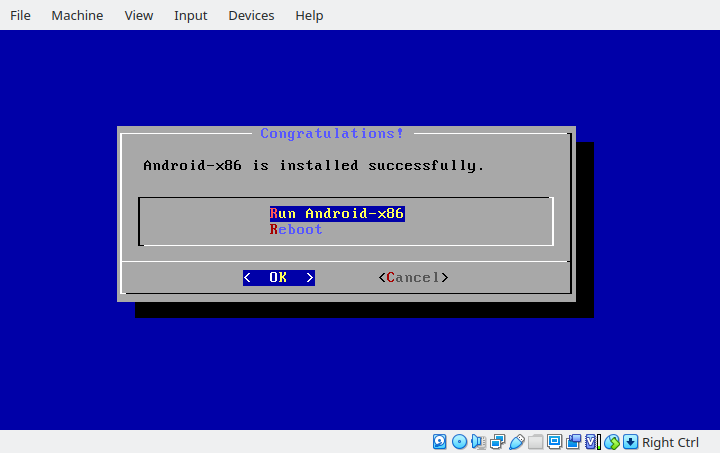Click the CPU virtualization status icon
The image size is (720, 453).
593,442
